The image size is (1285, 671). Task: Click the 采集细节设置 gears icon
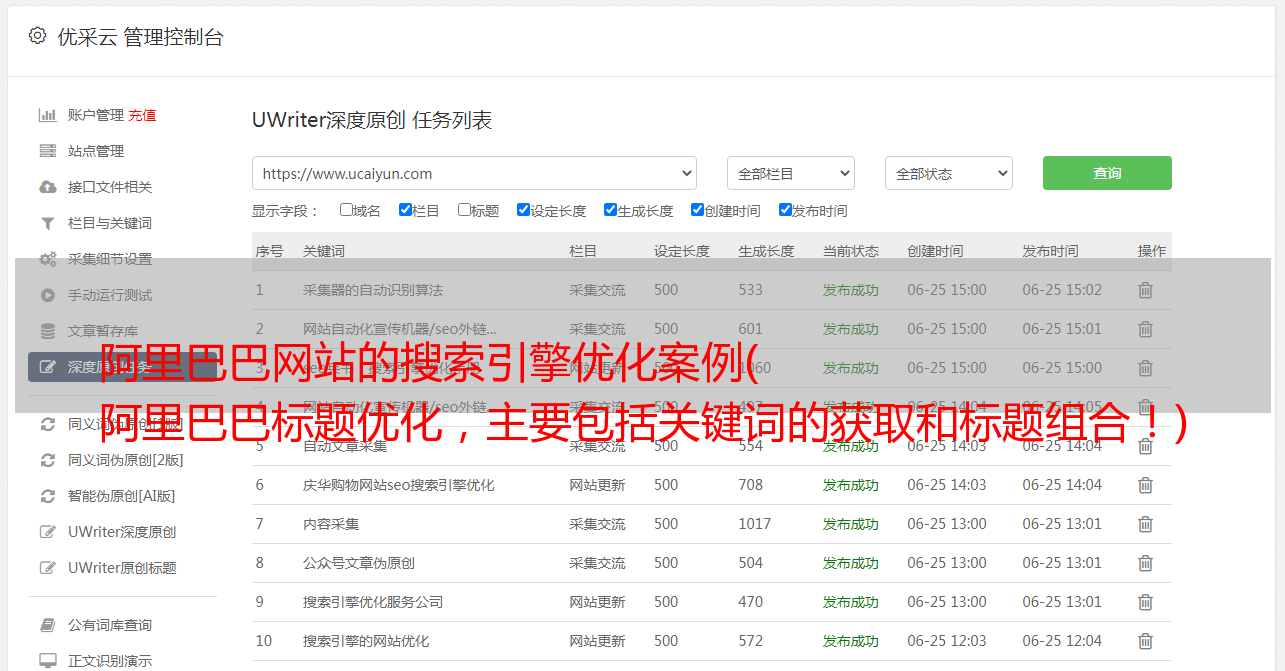pyautogui.click(x=47, y=259)
